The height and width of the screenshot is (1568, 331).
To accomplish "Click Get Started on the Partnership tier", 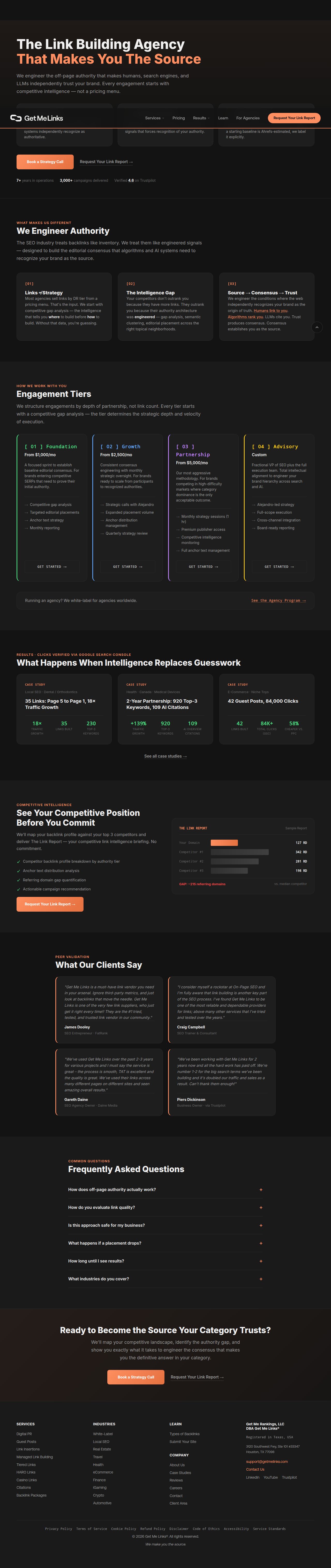I will point(203,567).
